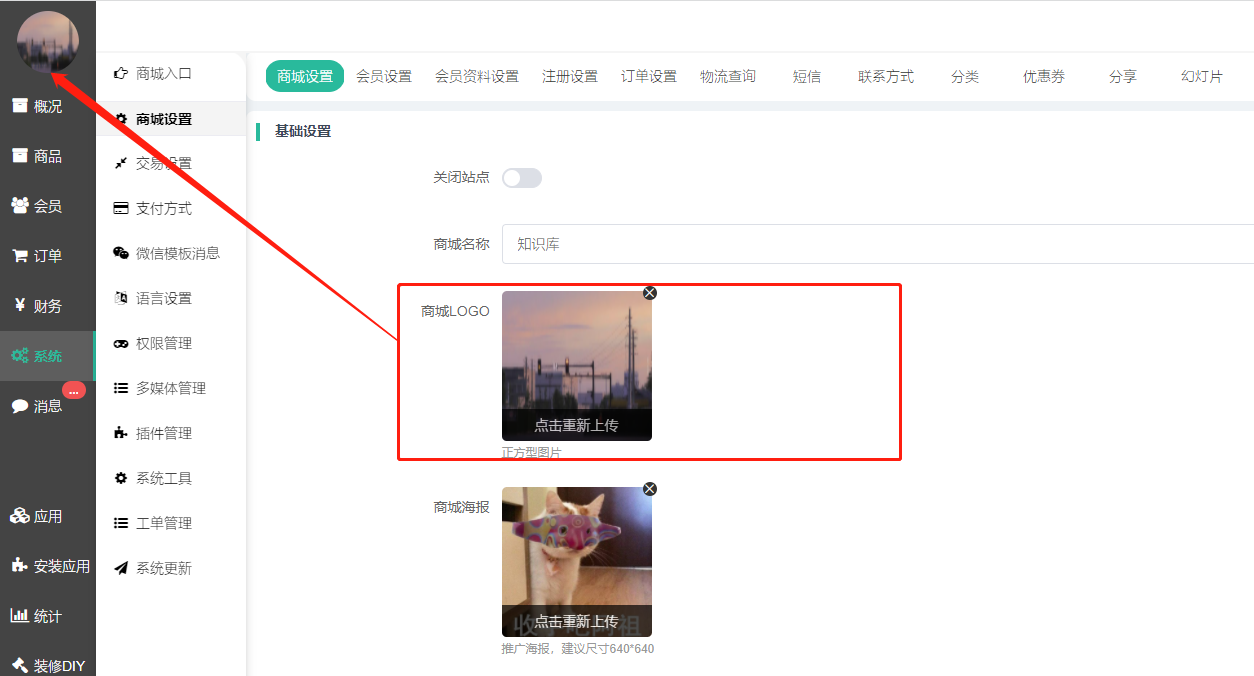This screenshot has width=1254, height=676.
Task: Go to the 优惠券 tab
Action: pos(1044,76)
